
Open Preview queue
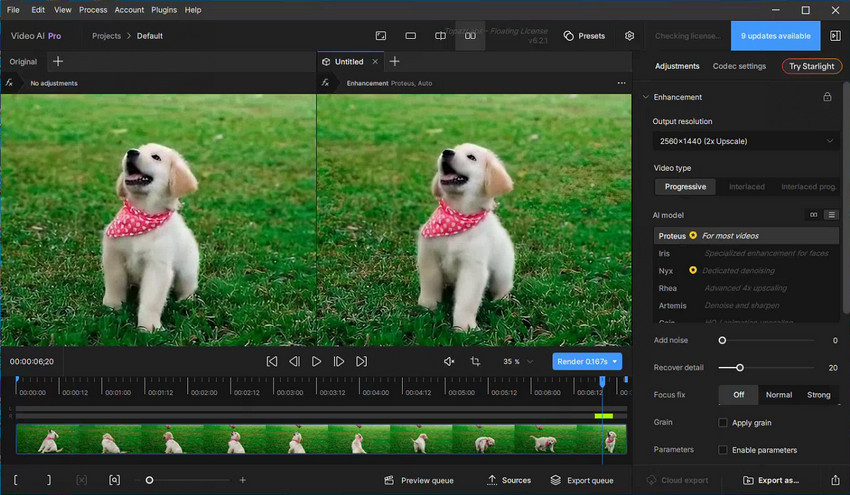click(x=418, y=480)
